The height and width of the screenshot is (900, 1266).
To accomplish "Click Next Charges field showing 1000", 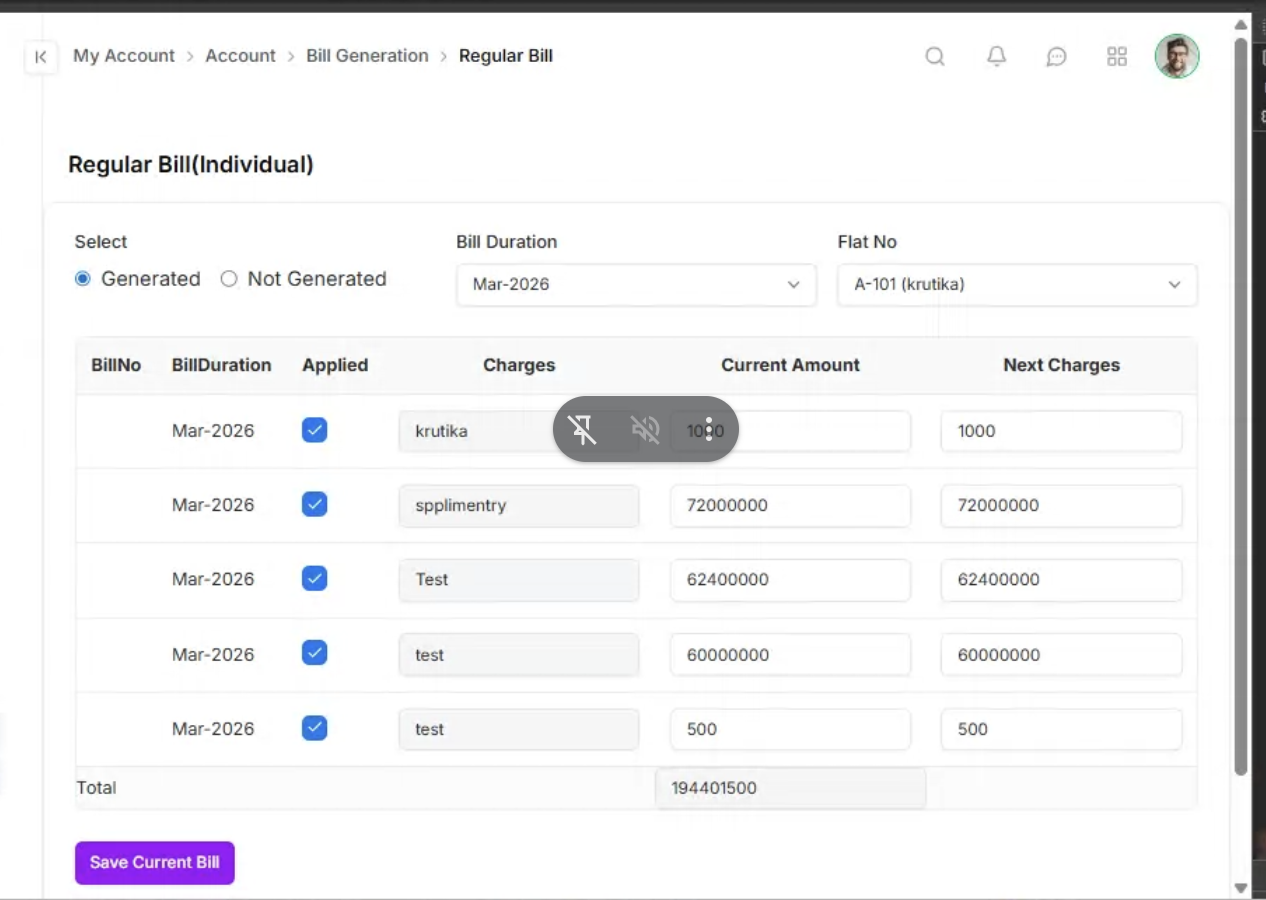I will 1061,431.
